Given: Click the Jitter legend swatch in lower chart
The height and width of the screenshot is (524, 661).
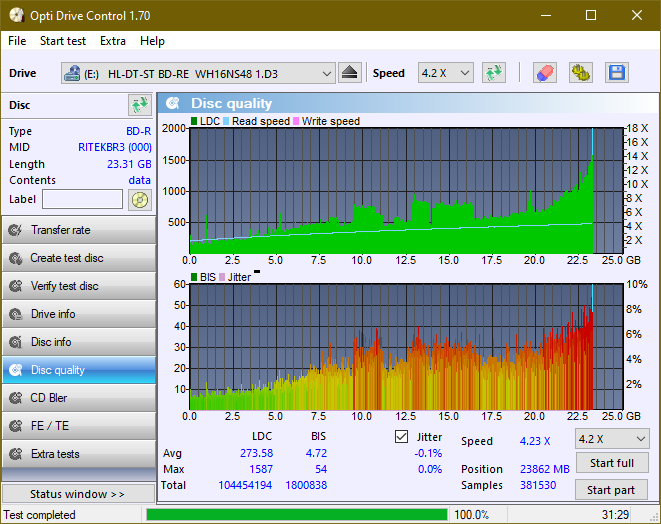Looking at the screenshot, I should pos(222,277).
